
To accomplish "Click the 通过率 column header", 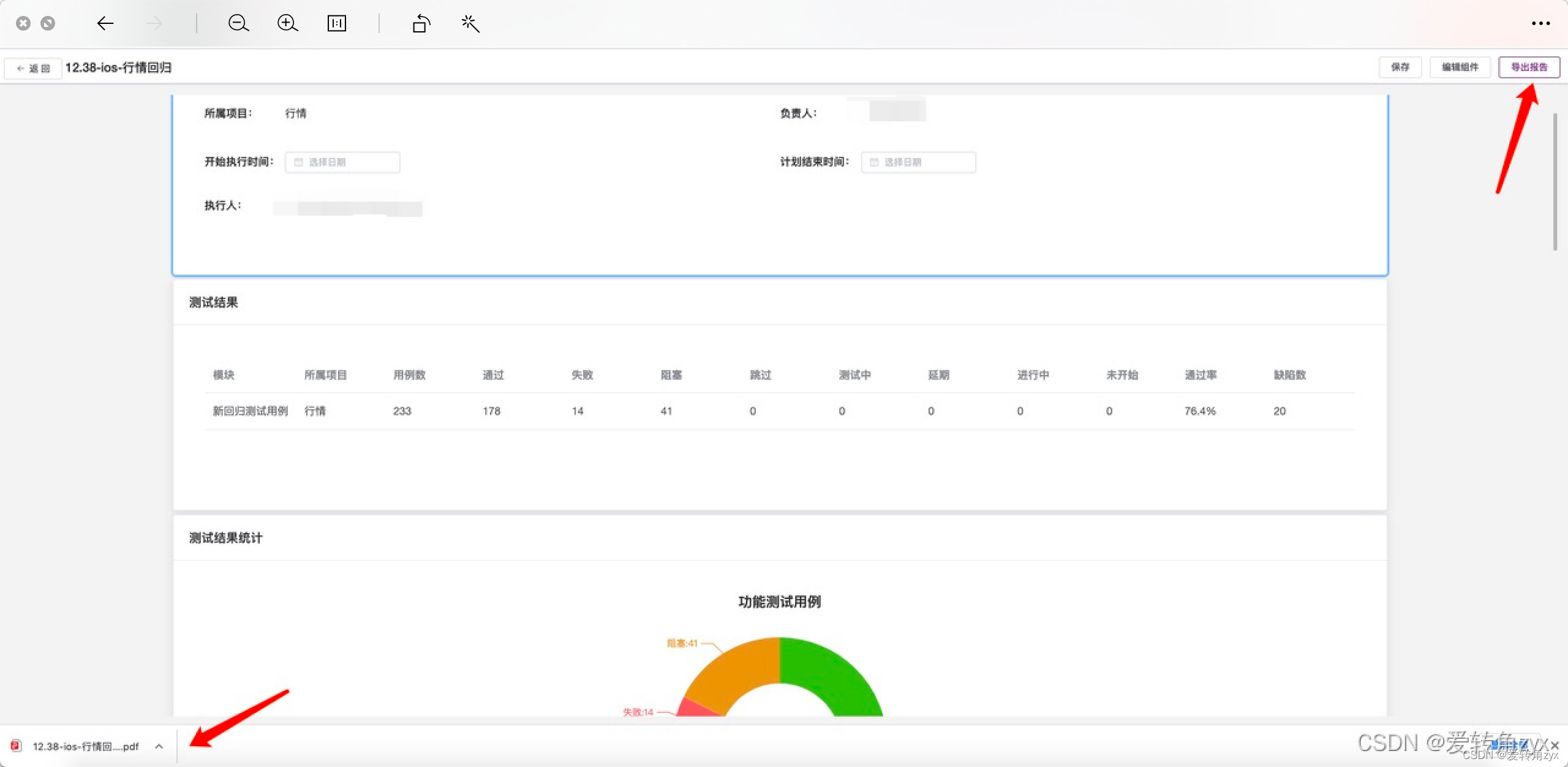I will (1200, 375).
